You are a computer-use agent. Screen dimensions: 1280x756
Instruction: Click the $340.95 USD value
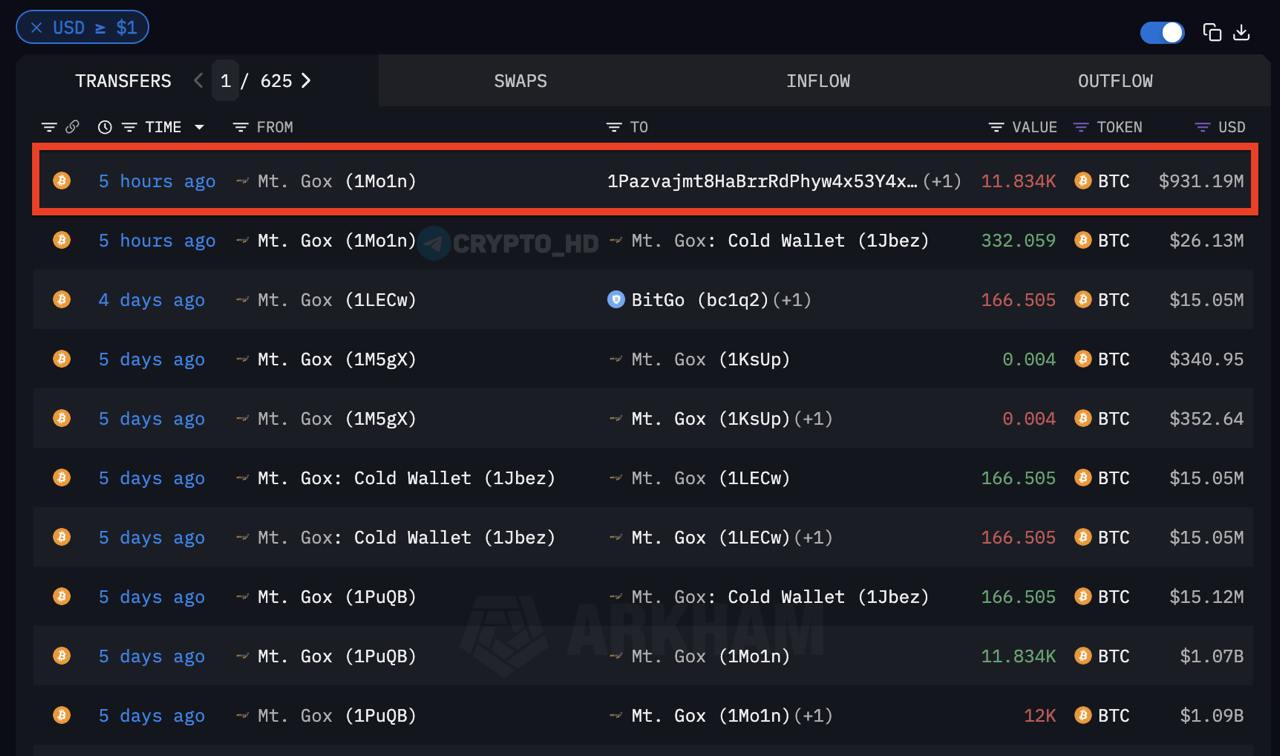click(1207, 359)
